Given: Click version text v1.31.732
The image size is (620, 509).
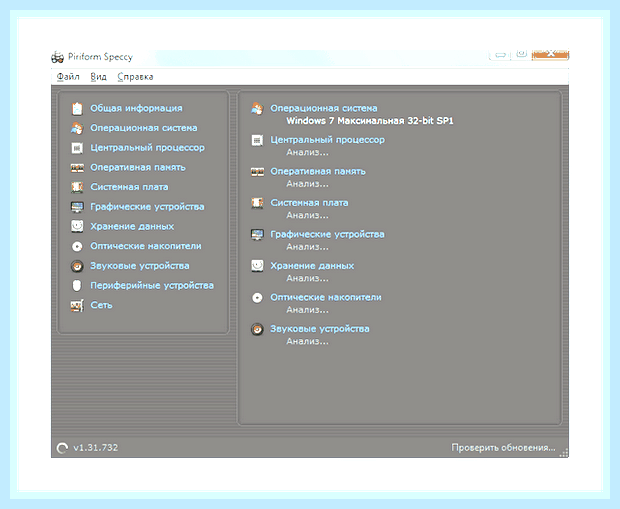Looking at the screenshot, I should coord(96,448).
